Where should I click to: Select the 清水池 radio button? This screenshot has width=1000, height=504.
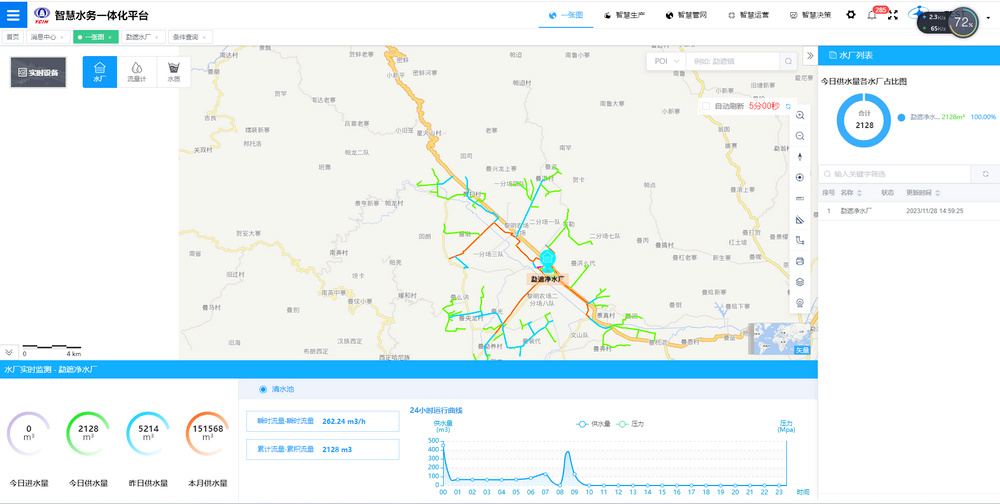click(x=263, y=390)
